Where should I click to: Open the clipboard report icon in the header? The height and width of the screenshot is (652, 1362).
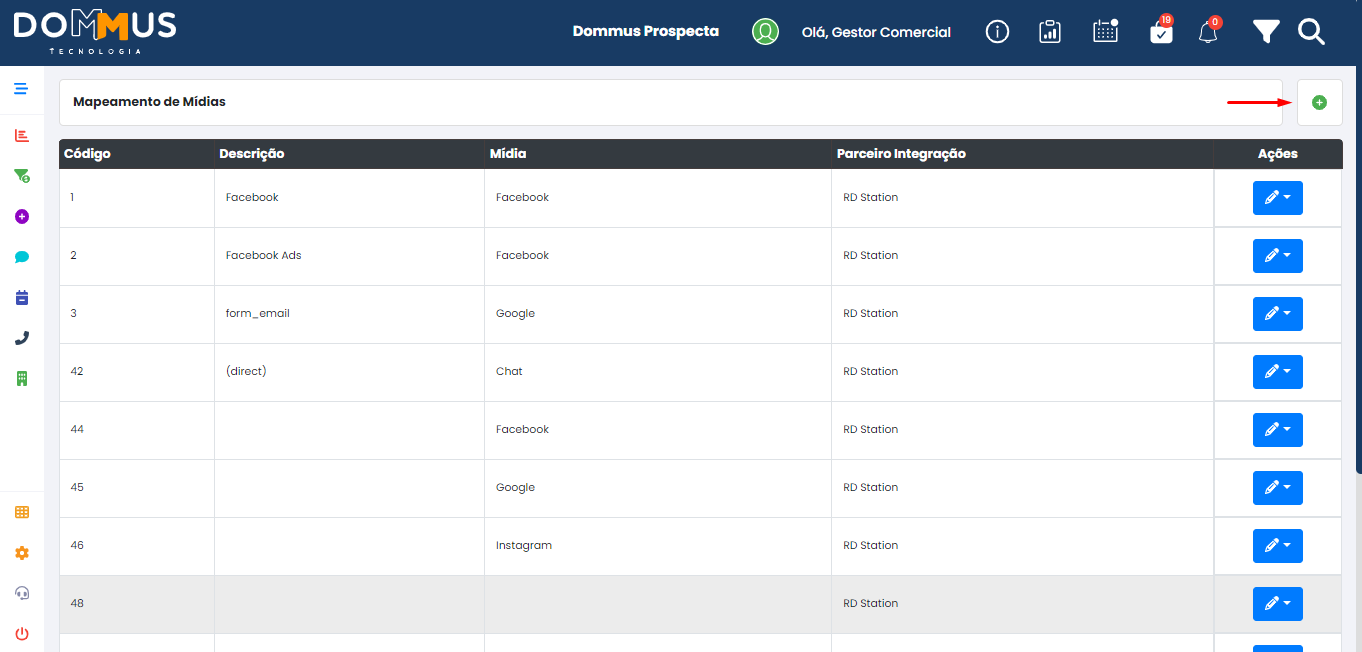coord(1049,32)
